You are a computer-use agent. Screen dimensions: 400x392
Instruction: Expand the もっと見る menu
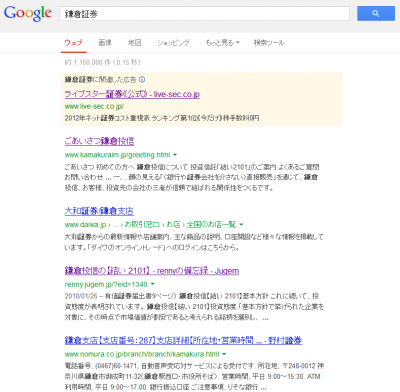coord(223,43)
